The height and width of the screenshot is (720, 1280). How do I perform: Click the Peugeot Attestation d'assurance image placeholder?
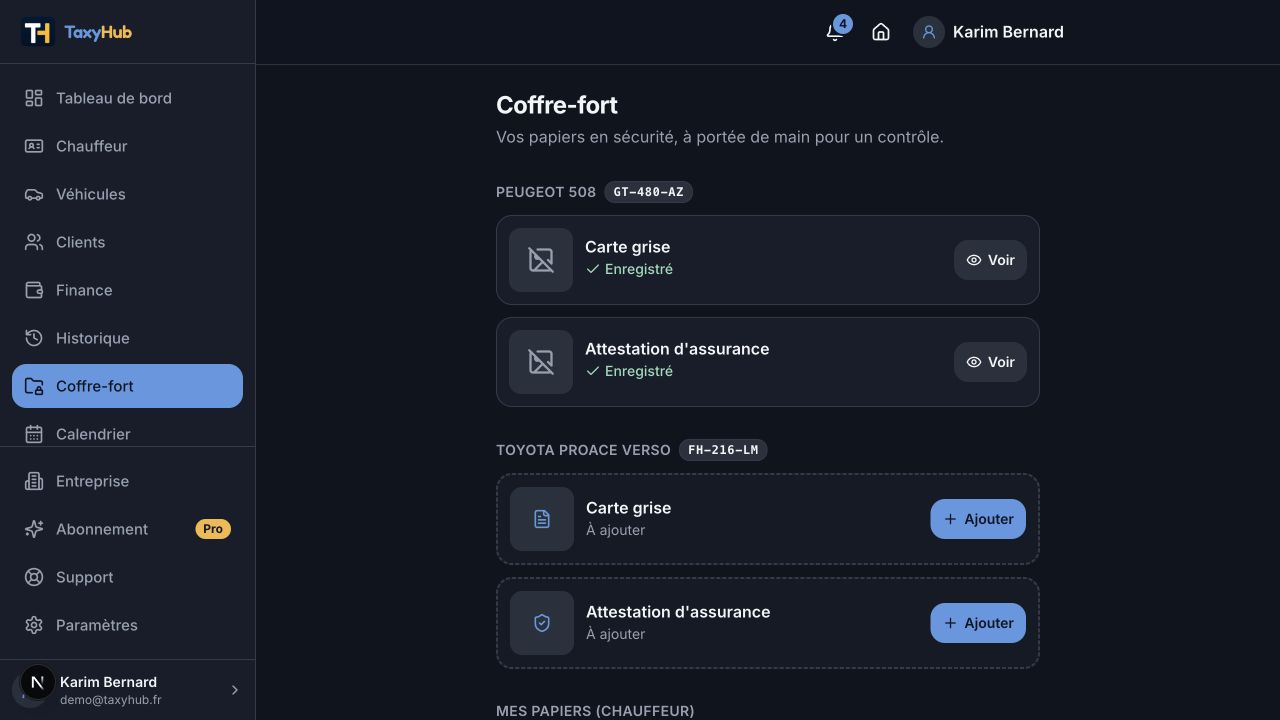541,362
